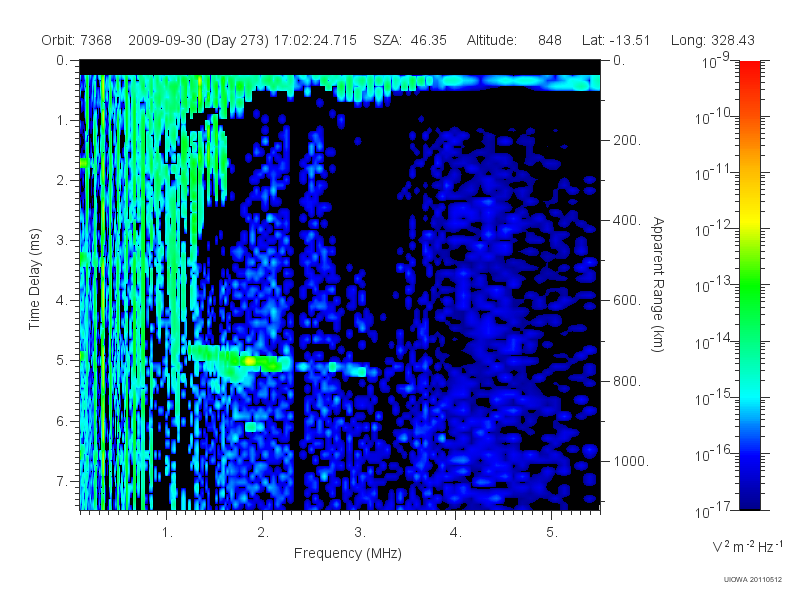
Task: Click the frequency tick label "2."
Action: coord(263,533)
